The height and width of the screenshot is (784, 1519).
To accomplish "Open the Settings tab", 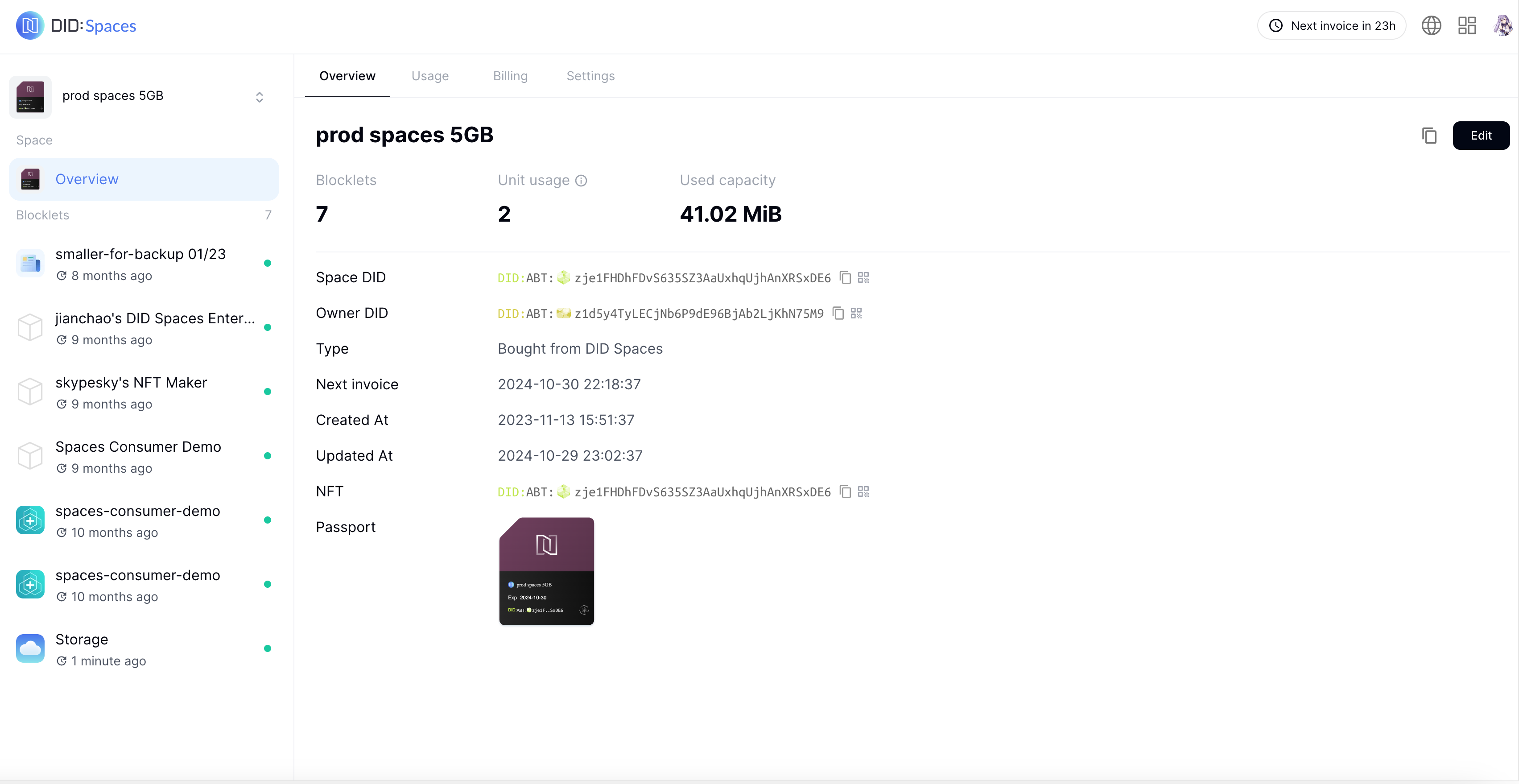I will 590,76.
